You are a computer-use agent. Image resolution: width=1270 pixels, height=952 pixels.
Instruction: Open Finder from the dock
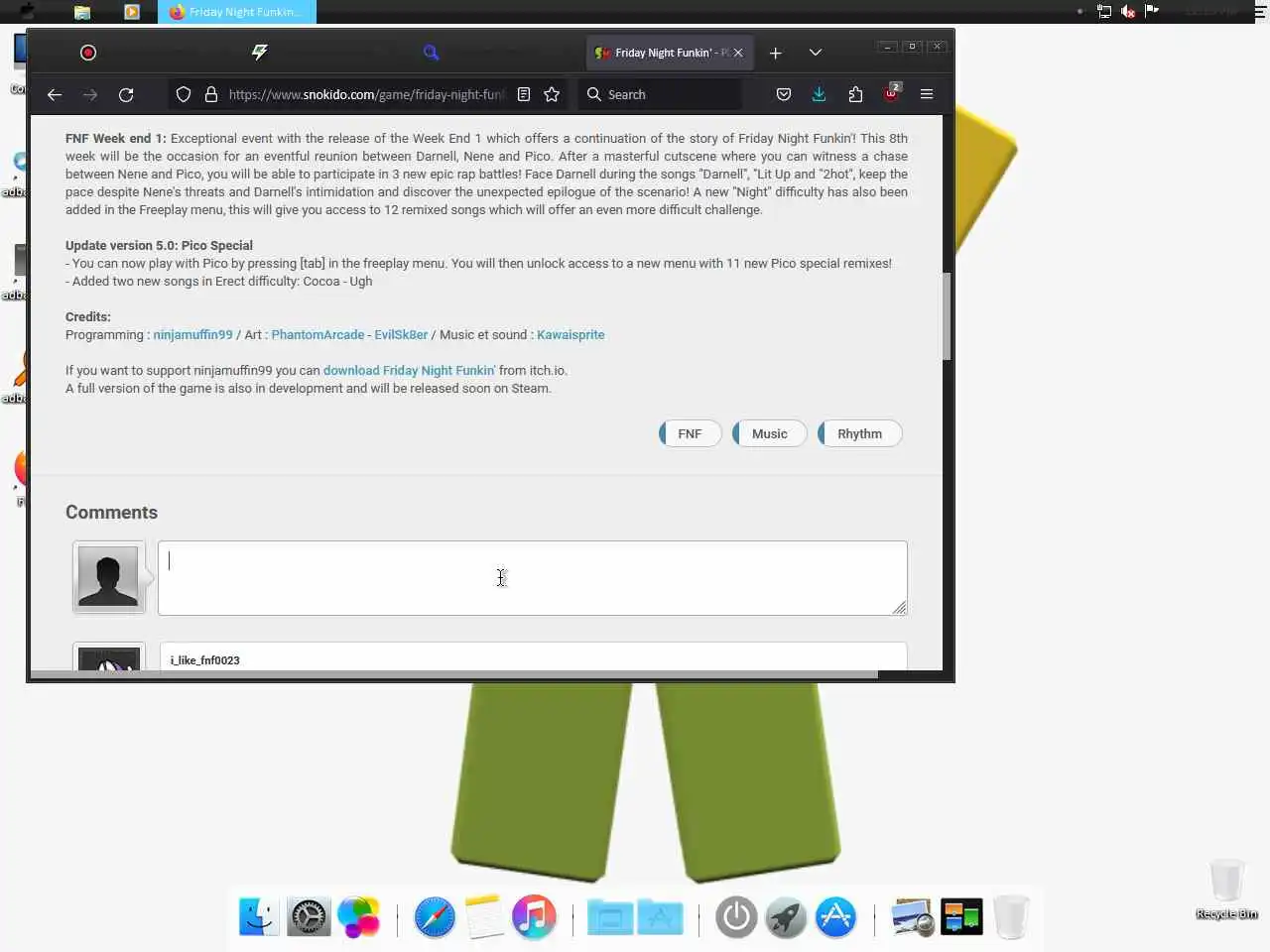click(x=259, y=917)
